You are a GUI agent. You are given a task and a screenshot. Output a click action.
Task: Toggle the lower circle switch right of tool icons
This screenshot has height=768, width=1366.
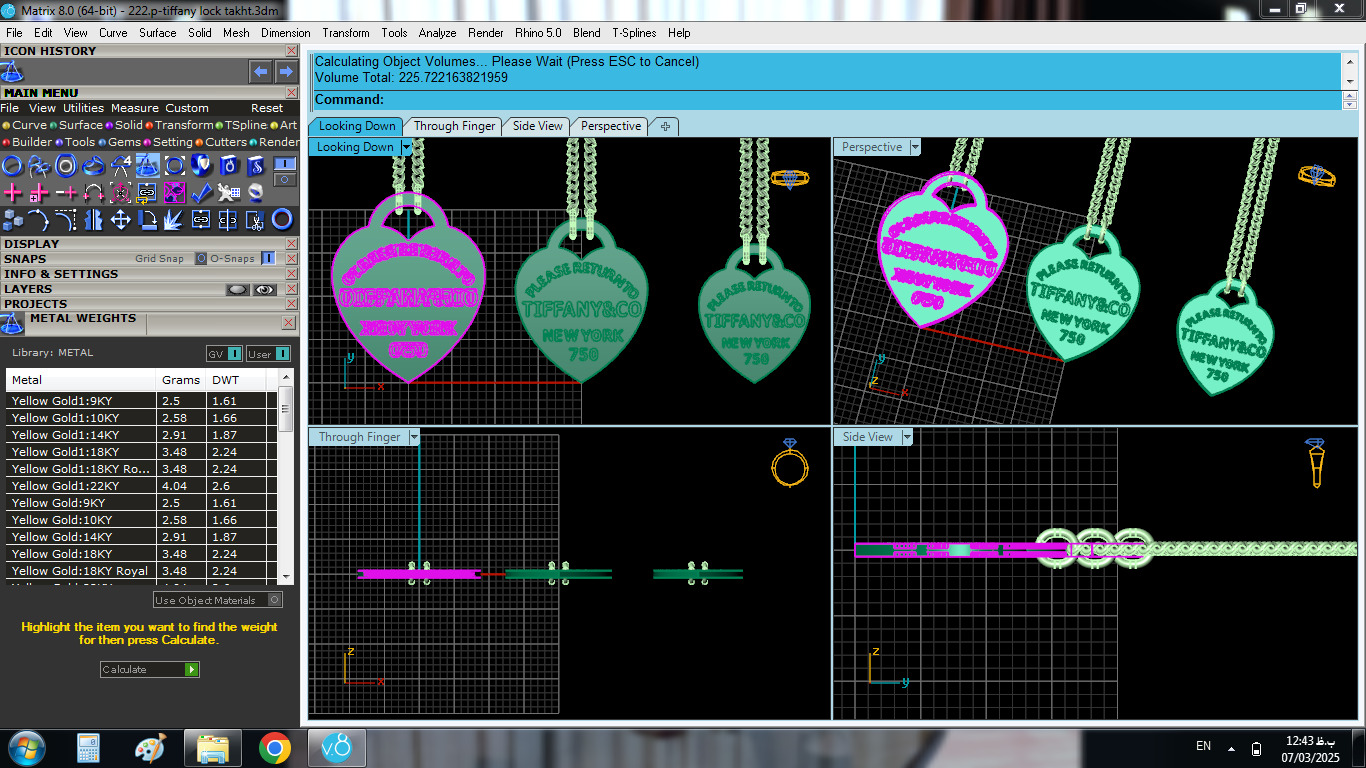pos(285,179)
